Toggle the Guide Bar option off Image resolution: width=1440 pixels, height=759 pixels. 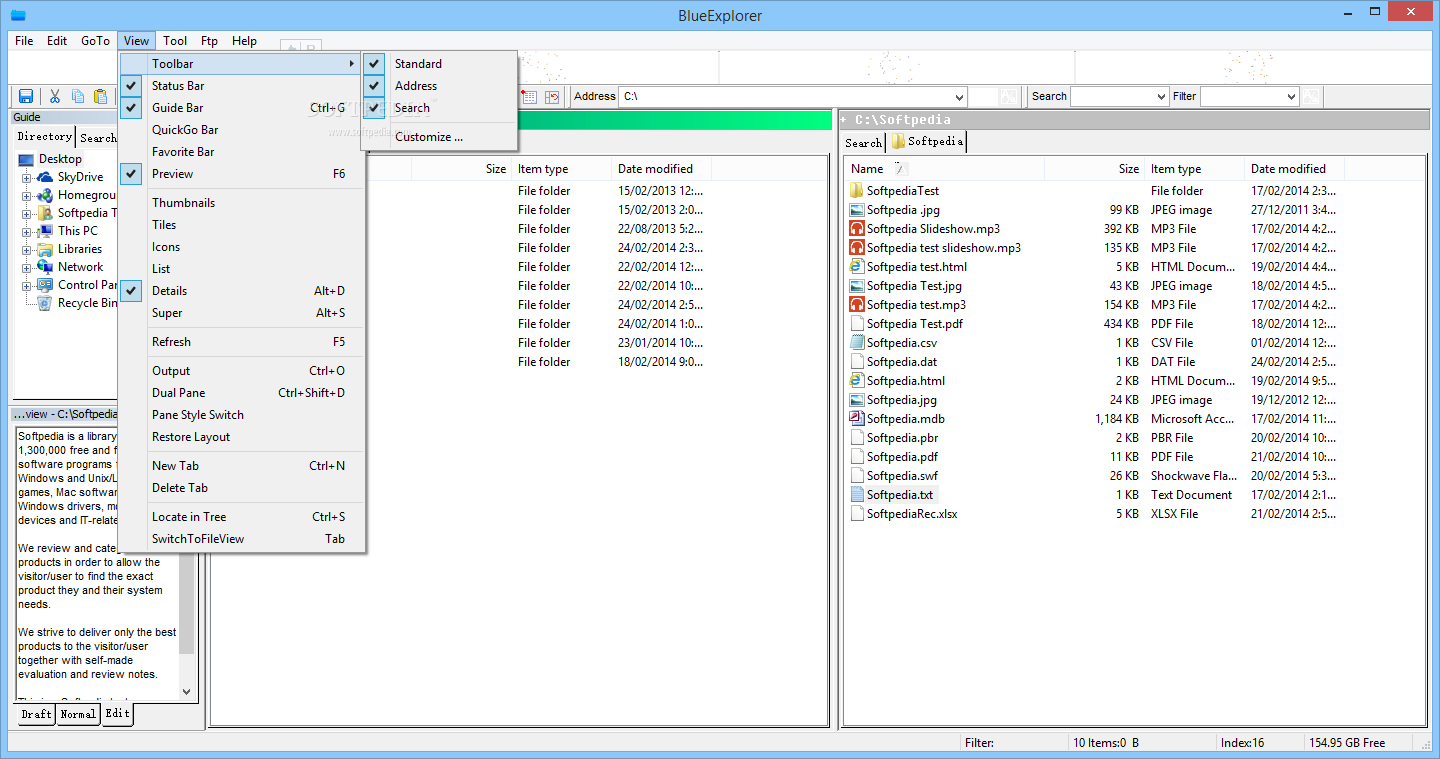[242, 108]
